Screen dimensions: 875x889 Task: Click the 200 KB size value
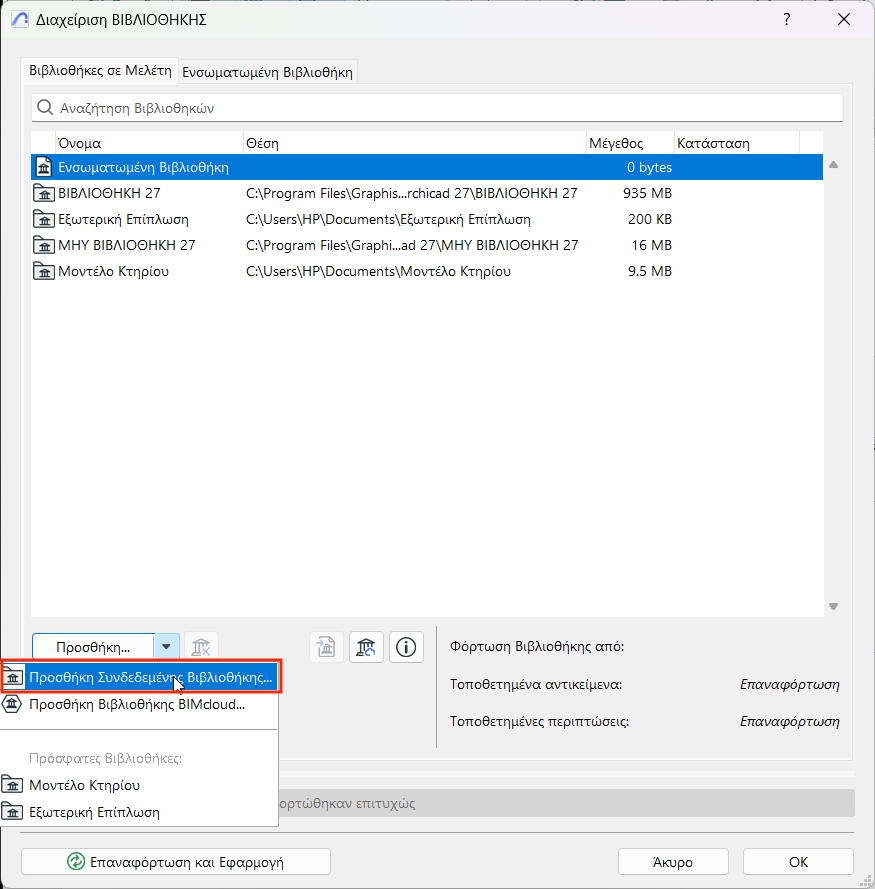649,219
